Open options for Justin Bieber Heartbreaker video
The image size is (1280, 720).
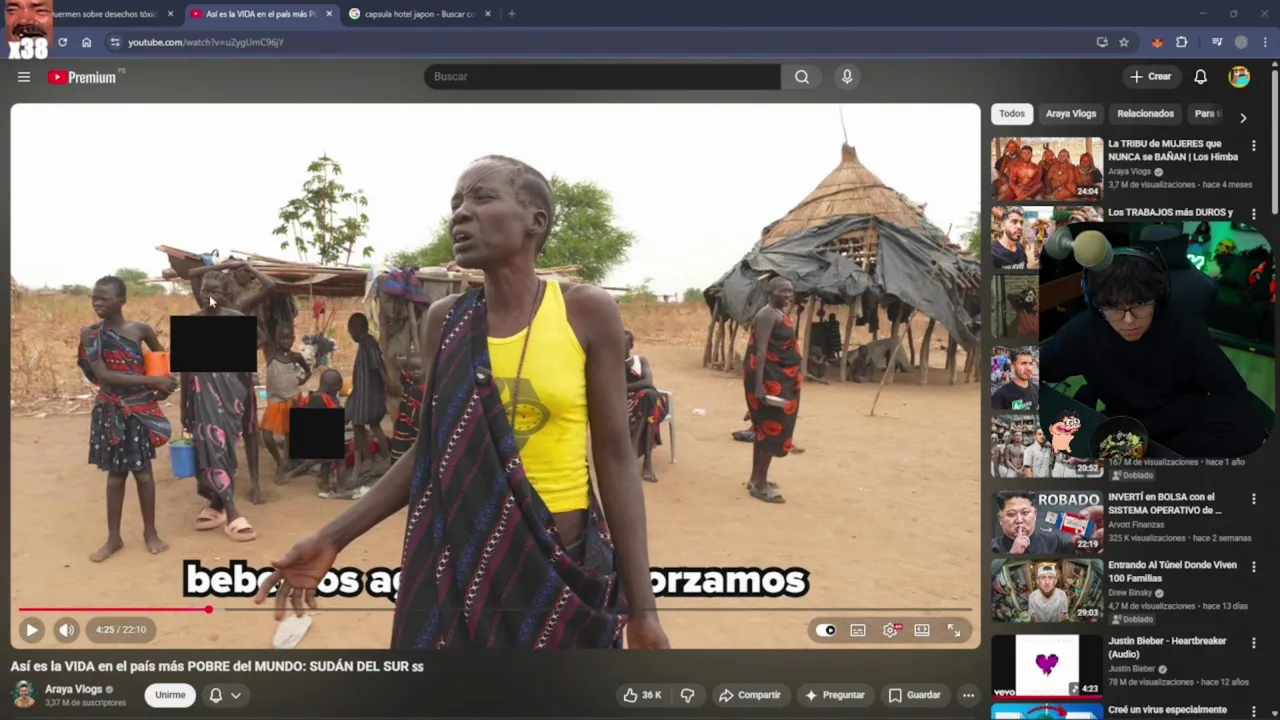pos(1254,643)
